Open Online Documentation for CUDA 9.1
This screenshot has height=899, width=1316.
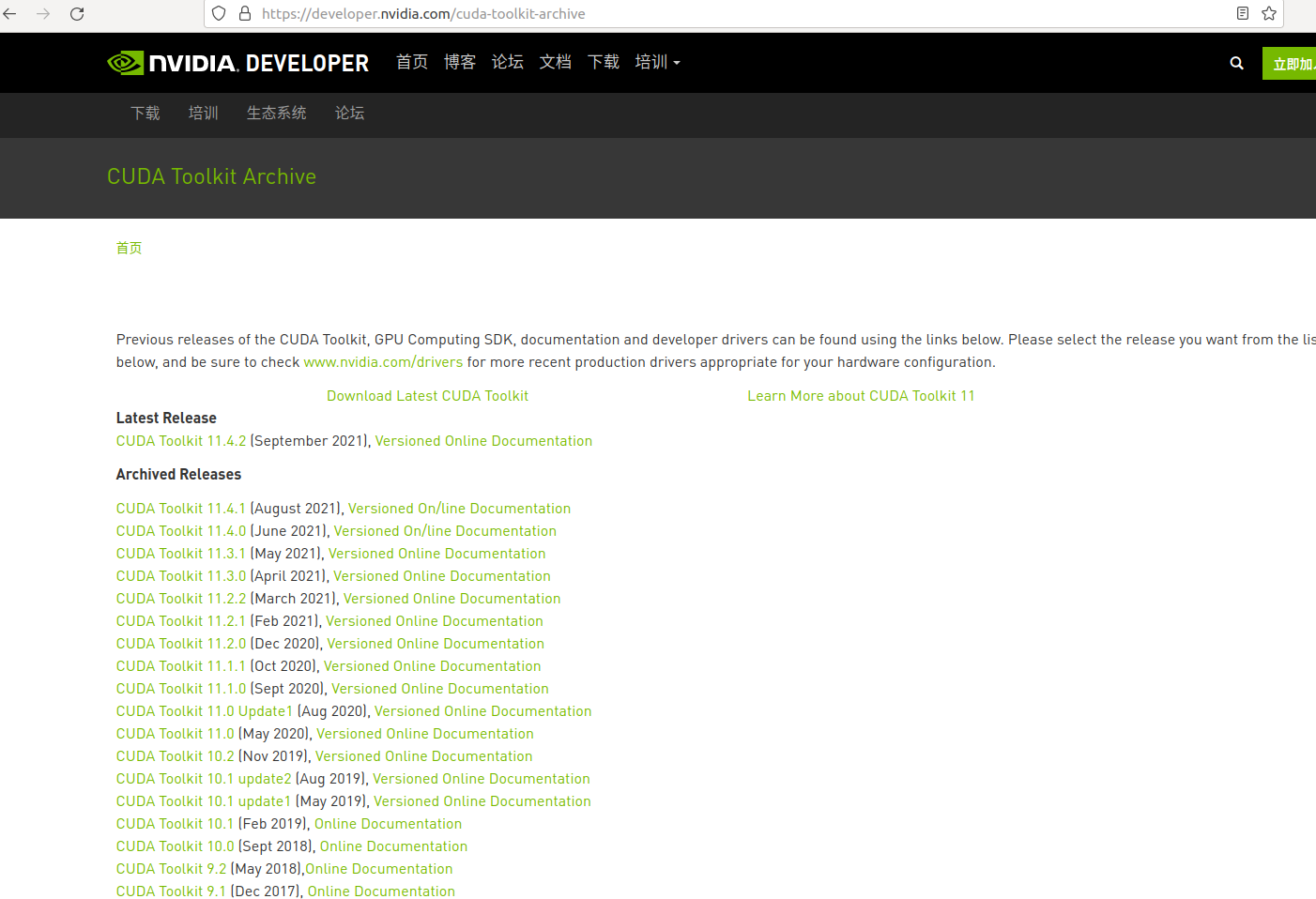(381, 891)
